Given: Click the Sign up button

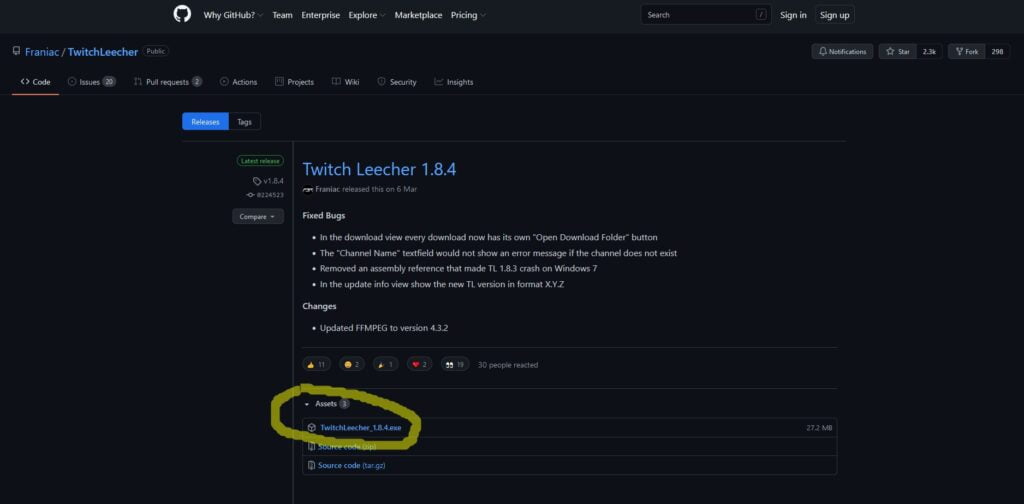Looking at the screenshot, I should pyautogui.click(x=834, y=15).
